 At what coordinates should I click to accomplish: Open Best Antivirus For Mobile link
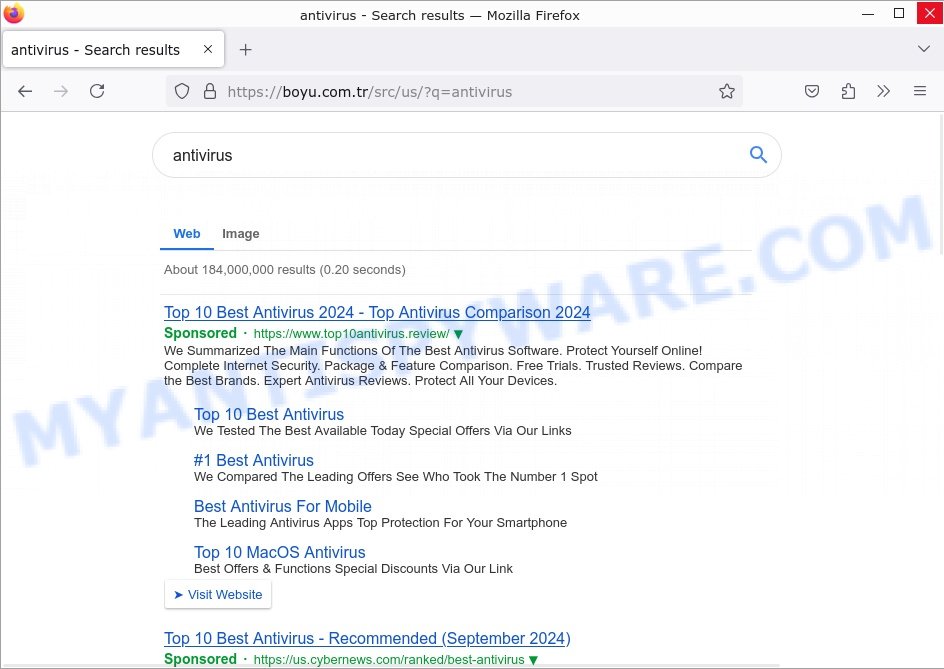point(282,506)
